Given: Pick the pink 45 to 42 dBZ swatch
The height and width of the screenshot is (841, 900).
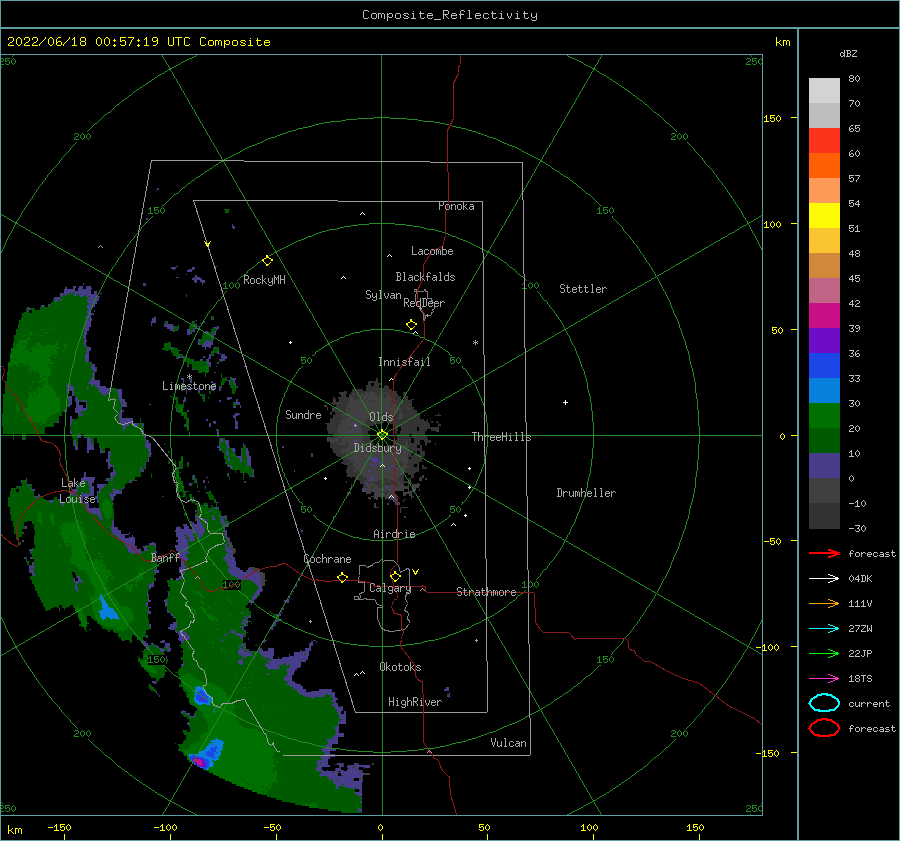Looking at the screenshot, I should [824, 291].
